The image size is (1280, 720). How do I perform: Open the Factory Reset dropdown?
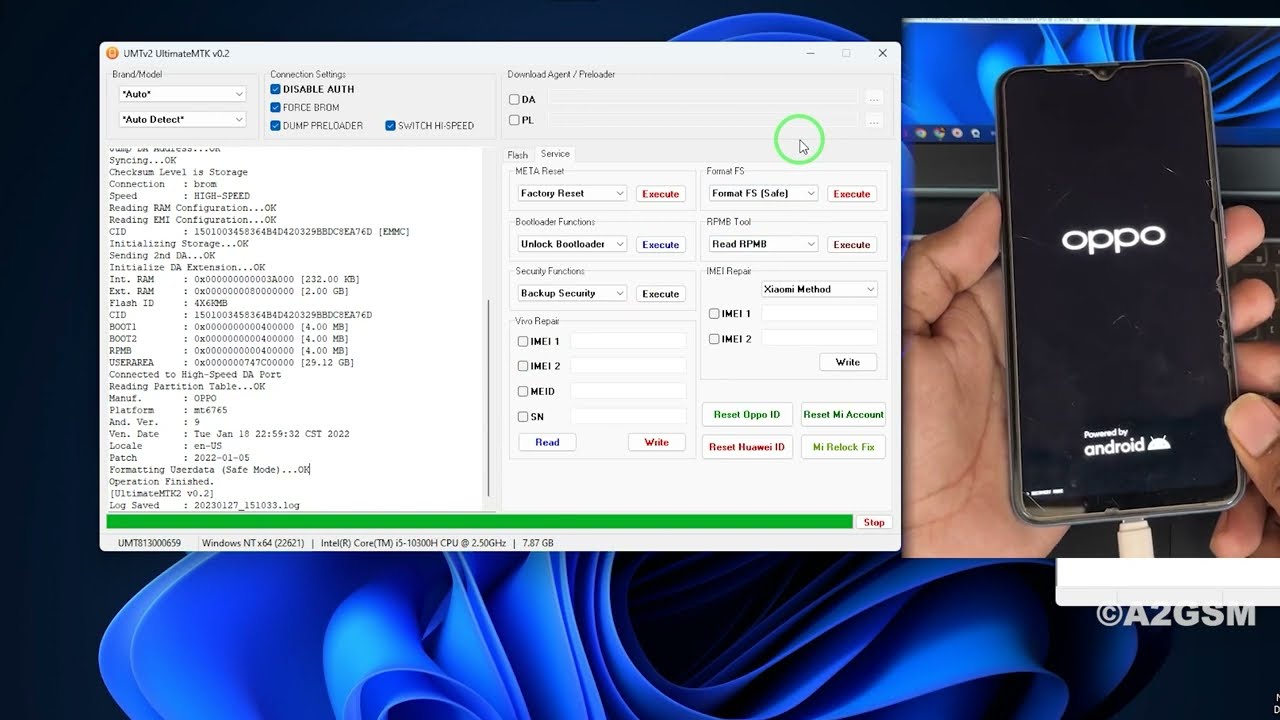(x=572, y=193)
